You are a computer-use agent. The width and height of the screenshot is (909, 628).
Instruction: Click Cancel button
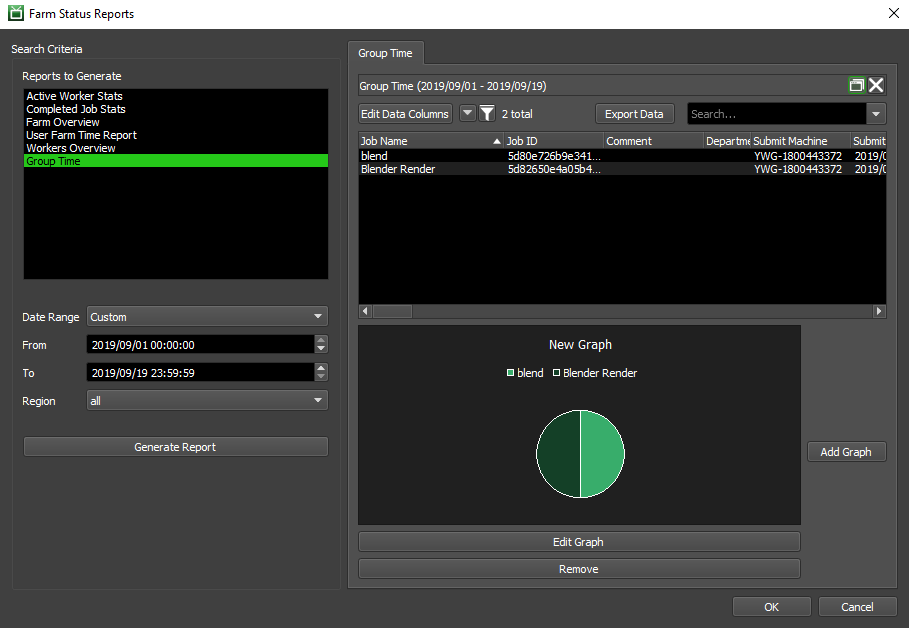click(857, 607)
